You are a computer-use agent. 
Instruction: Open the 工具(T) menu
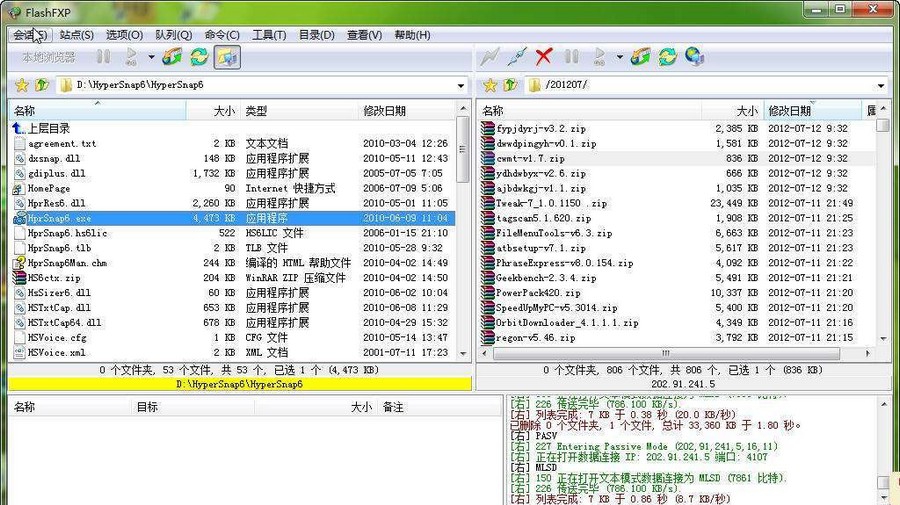269,35
